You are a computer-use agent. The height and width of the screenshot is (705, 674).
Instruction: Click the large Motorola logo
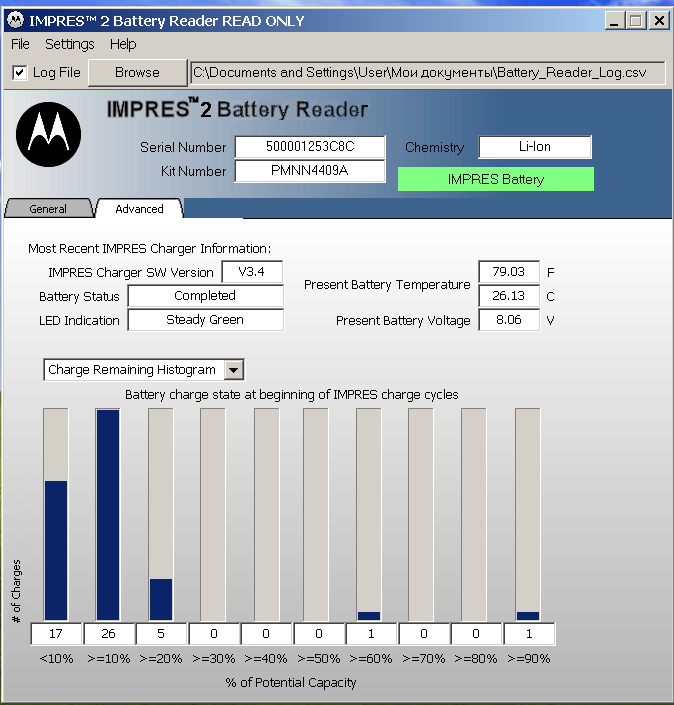pyautogui.click(x=49, y=134)
